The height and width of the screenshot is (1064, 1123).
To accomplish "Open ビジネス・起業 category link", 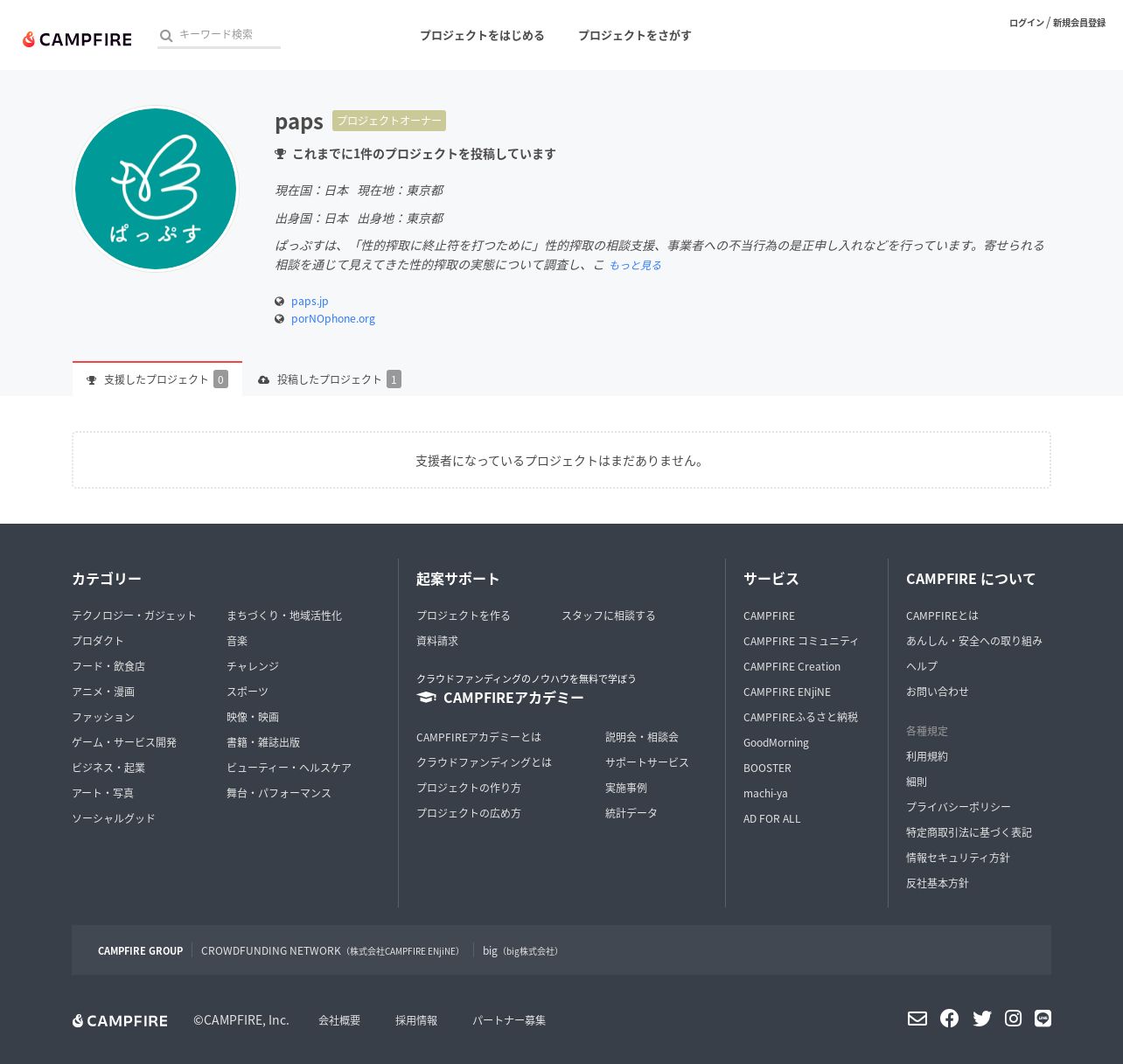I will coord(108,768).
